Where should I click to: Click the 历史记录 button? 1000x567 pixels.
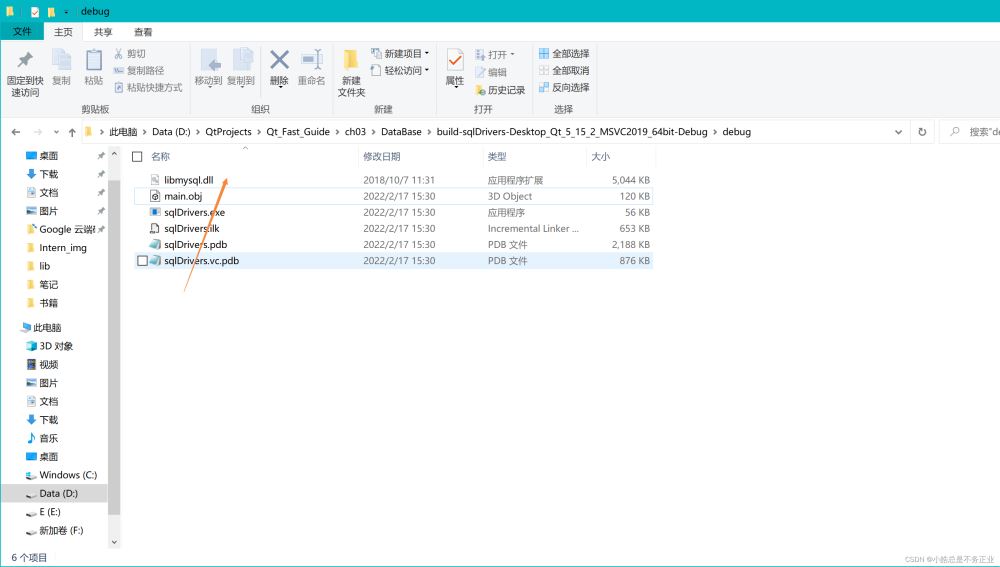click(500, 89)
